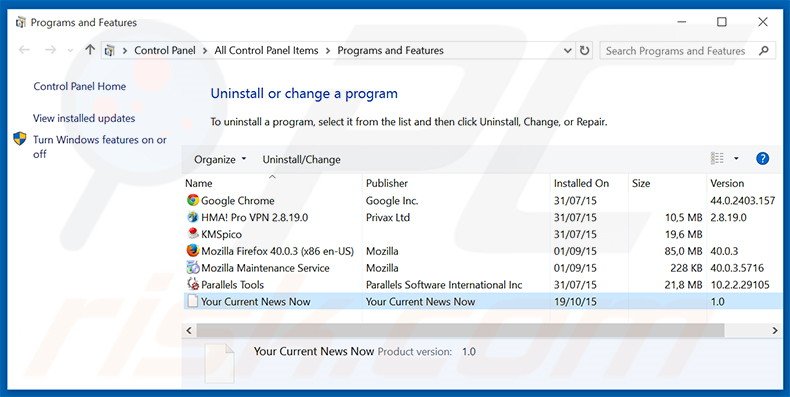Expand the chevron after Control Panel breadcrumb
The width and height of the screenshot is (790, 397).
(x=205, y=50)
